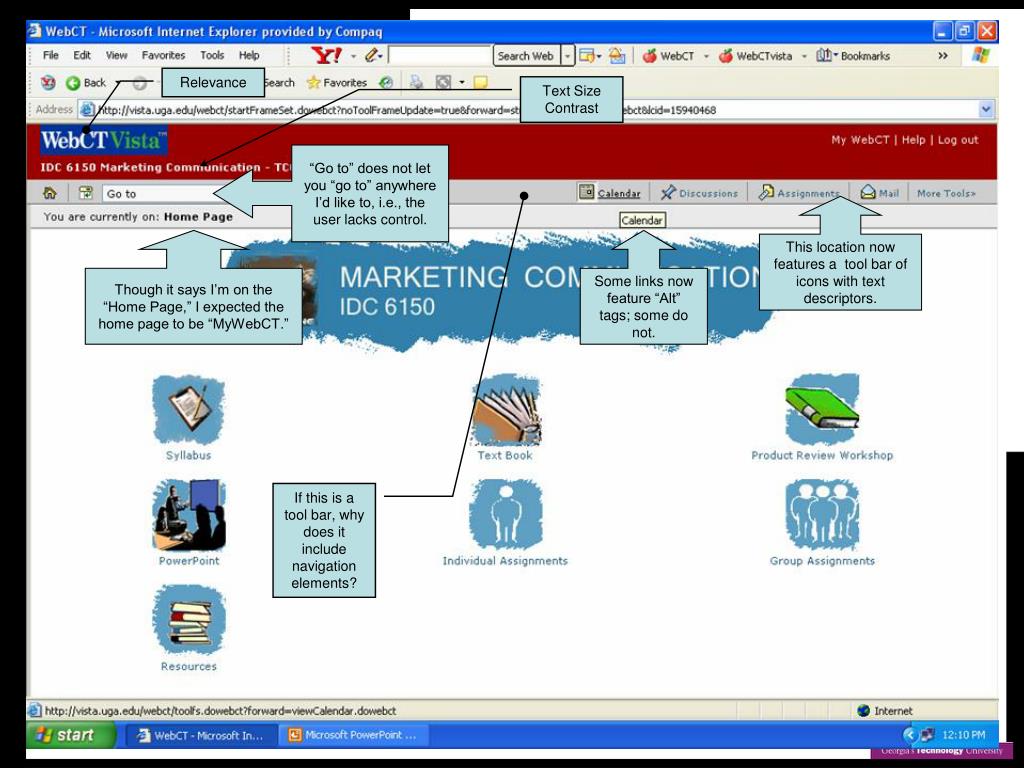Click the Discussions pushpin icon
This screenshot has width=1024, height=768.
click(667, 193)
